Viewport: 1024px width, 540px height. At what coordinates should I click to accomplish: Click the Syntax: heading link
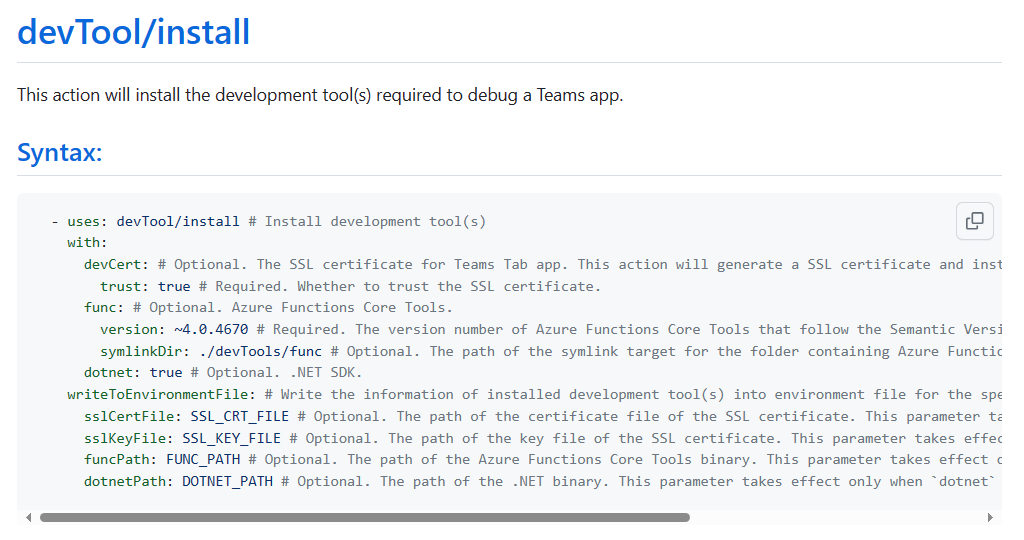pyautogui.click(x=60, y=153)
